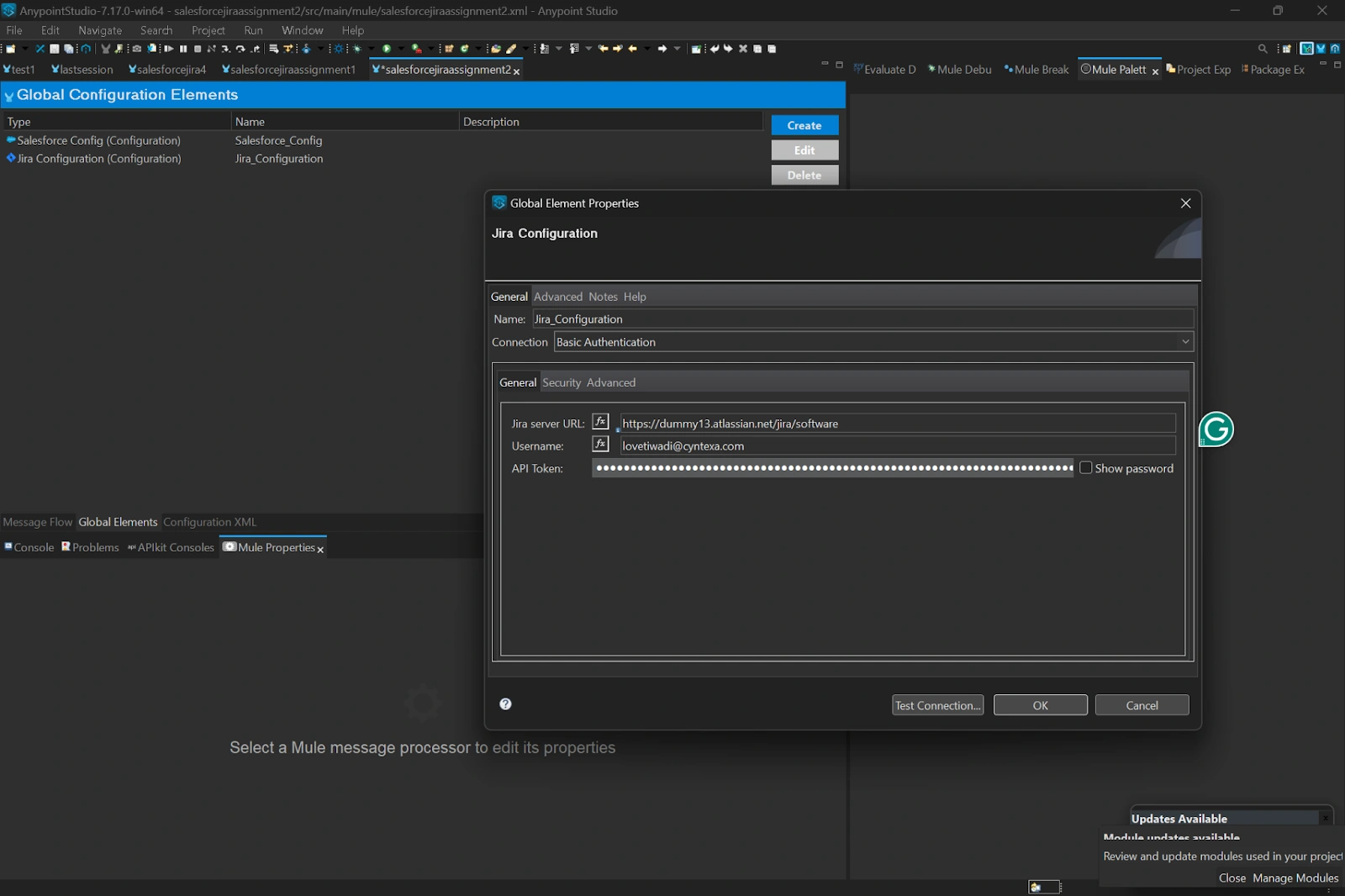Click the New Project wizard icon on the toolbar
The height and width of the screenshot is (896, 1345).
point(12,49)
